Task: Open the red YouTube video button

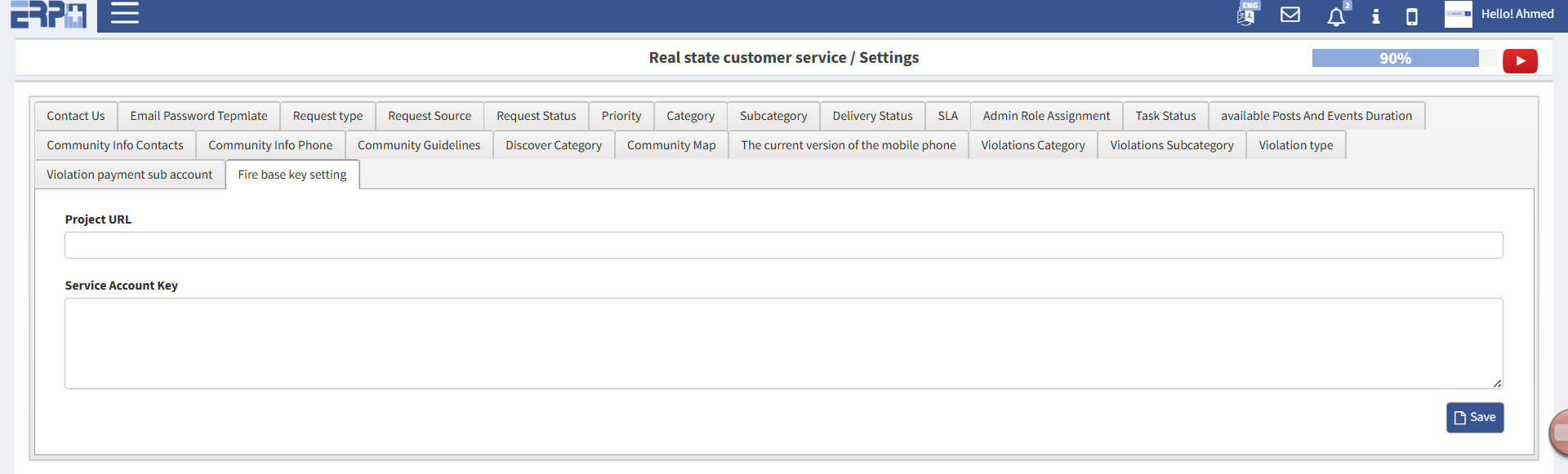Action: [x=1520, y=60]
